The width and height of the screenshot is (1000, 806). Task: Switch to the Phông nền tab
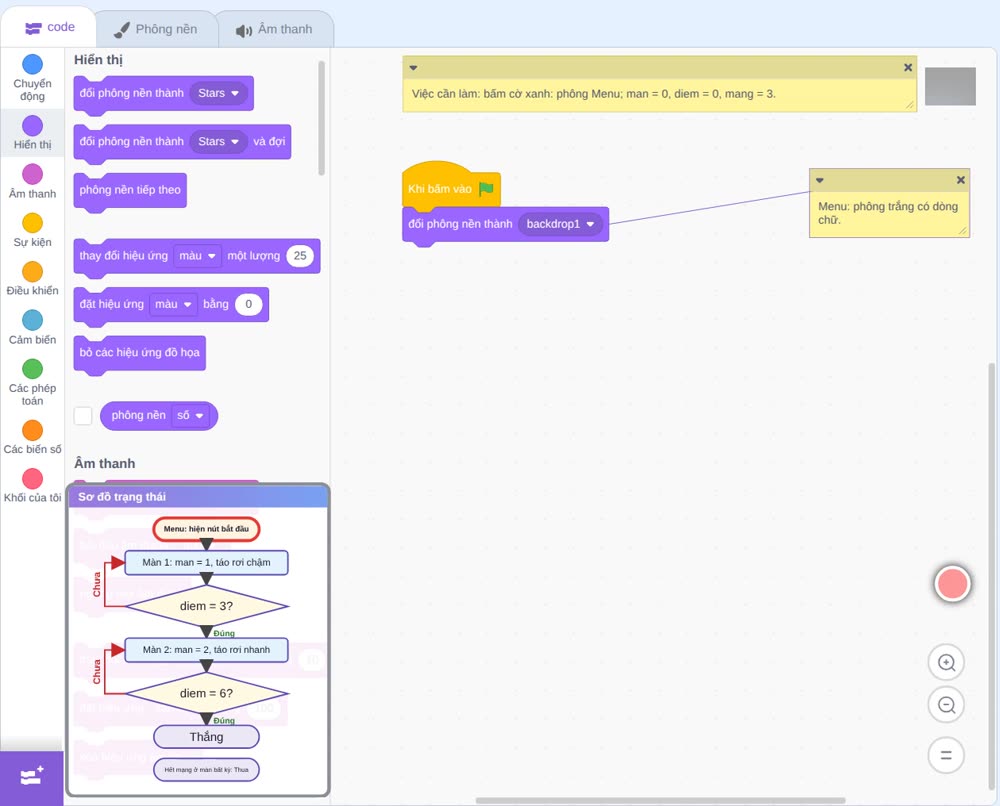click(x=156, y=29)
